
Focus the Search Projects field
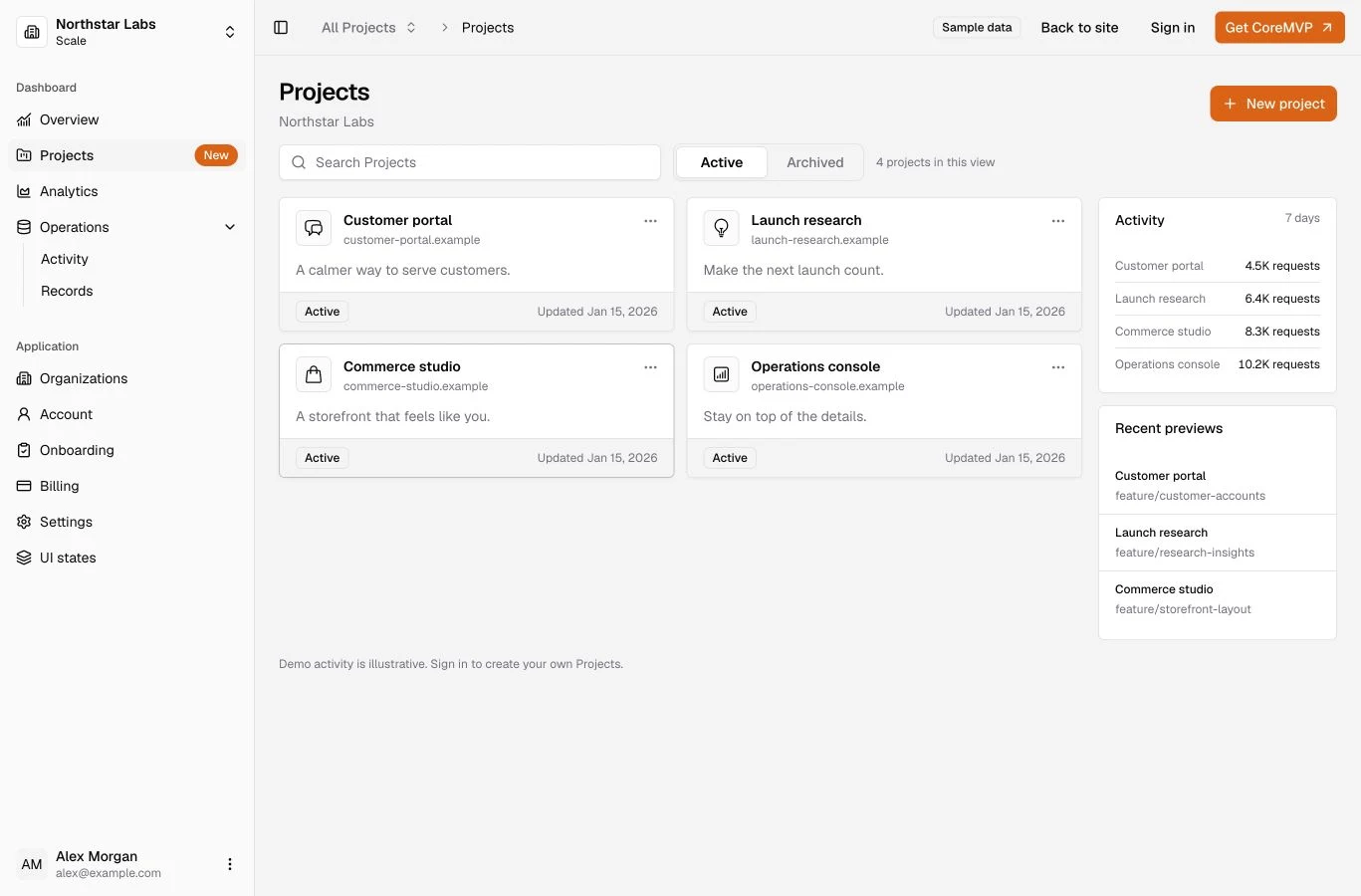[470, 162]
